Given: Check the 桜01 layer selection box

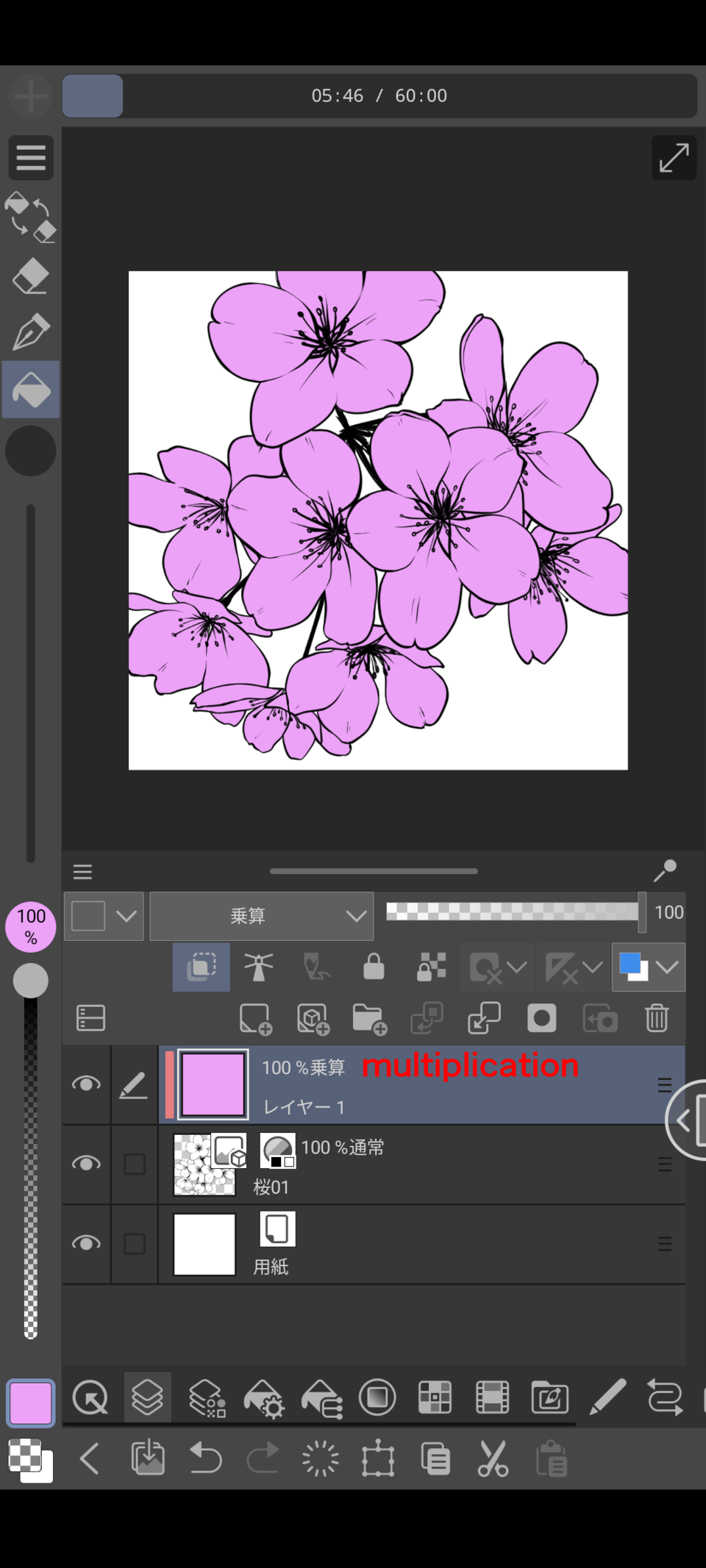Looking at the screenshot, I should point(135,1164).
